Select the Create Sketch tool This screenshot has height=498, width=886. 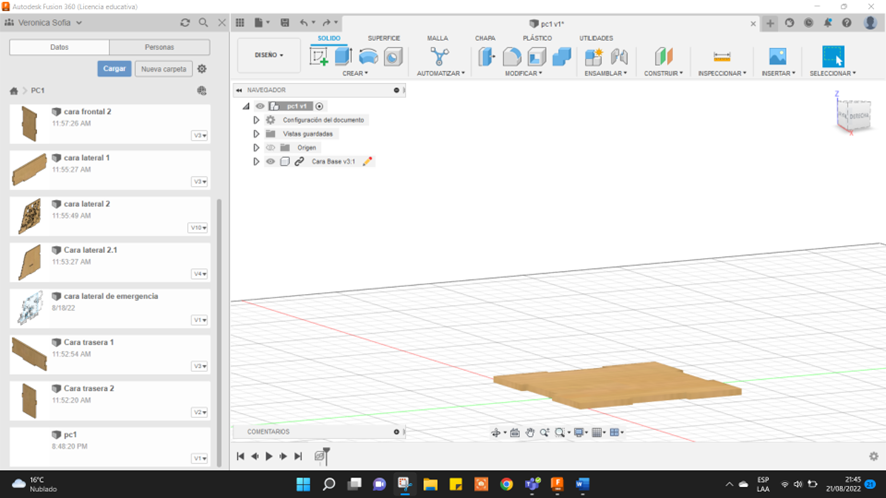(319, 57)
